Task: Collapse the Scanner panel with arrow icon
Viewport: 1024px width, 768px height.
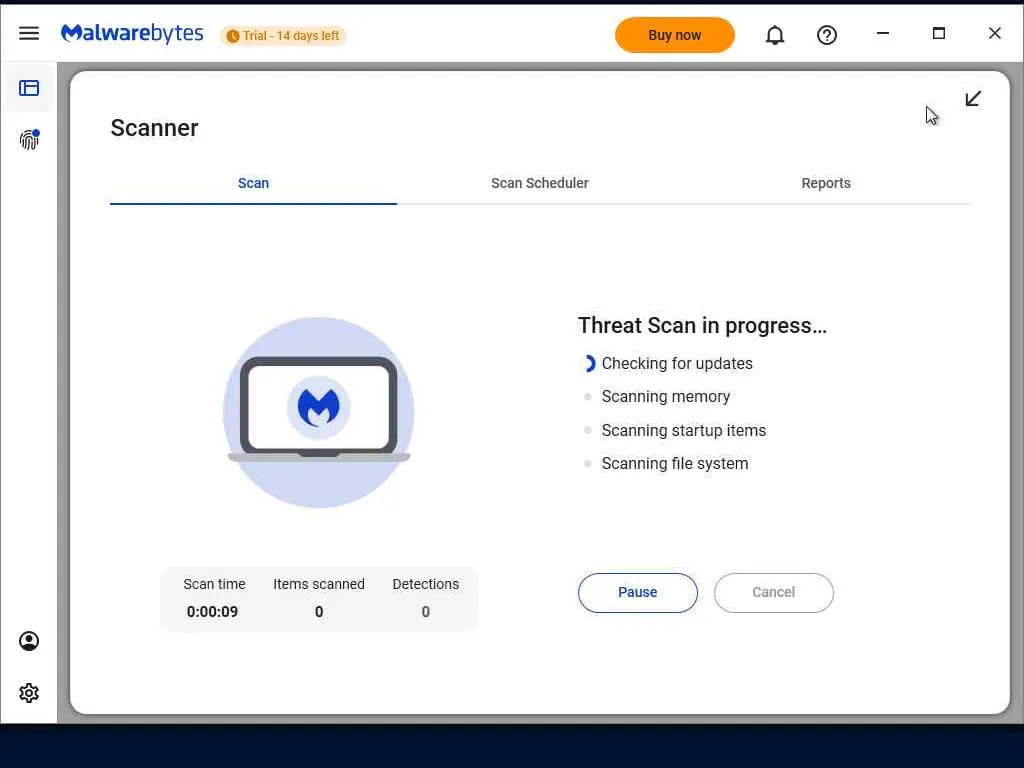Action: click(x=973, y=99)
